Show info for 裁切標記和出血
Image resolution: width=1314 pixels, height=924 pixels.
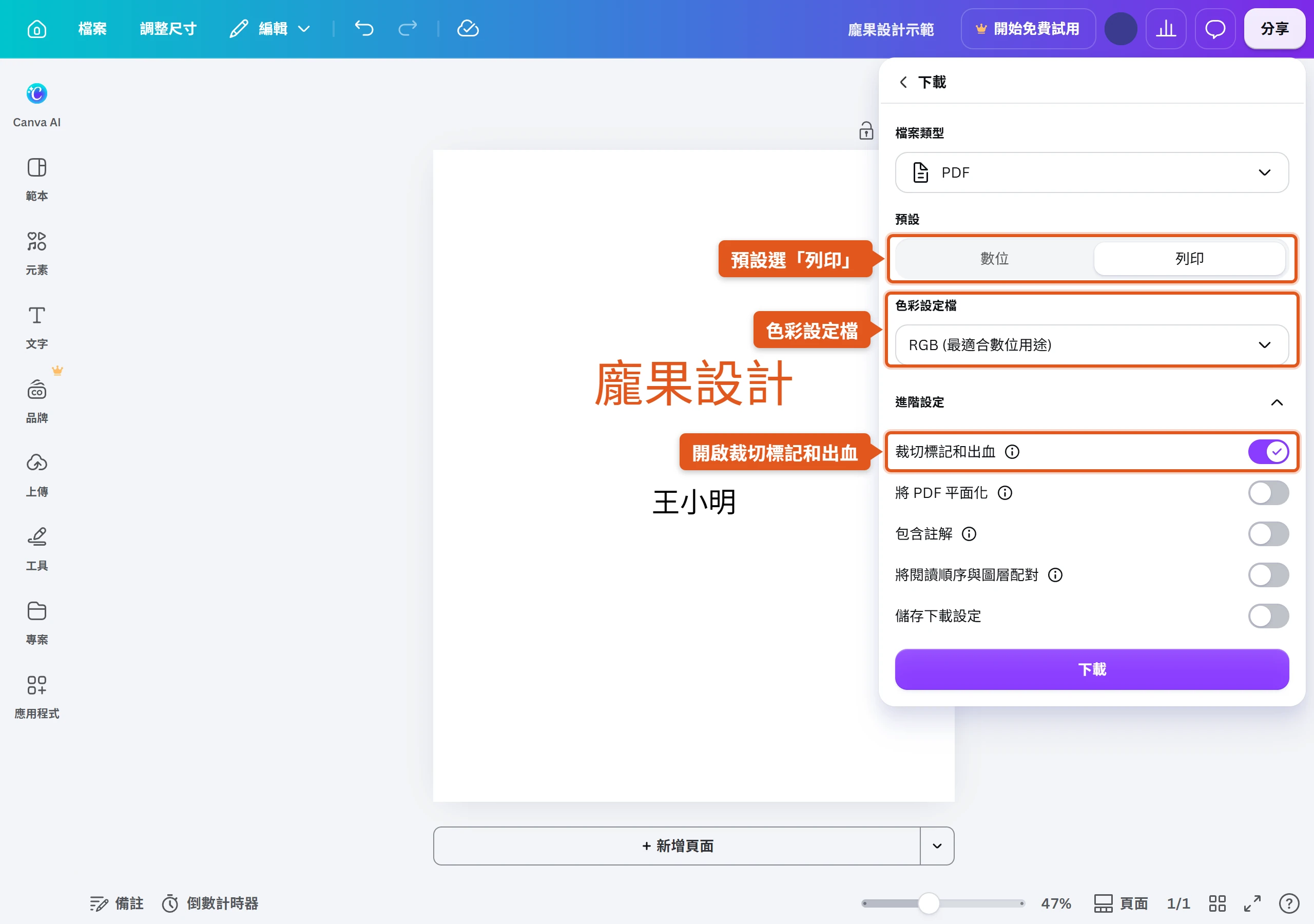point(1012,452)
